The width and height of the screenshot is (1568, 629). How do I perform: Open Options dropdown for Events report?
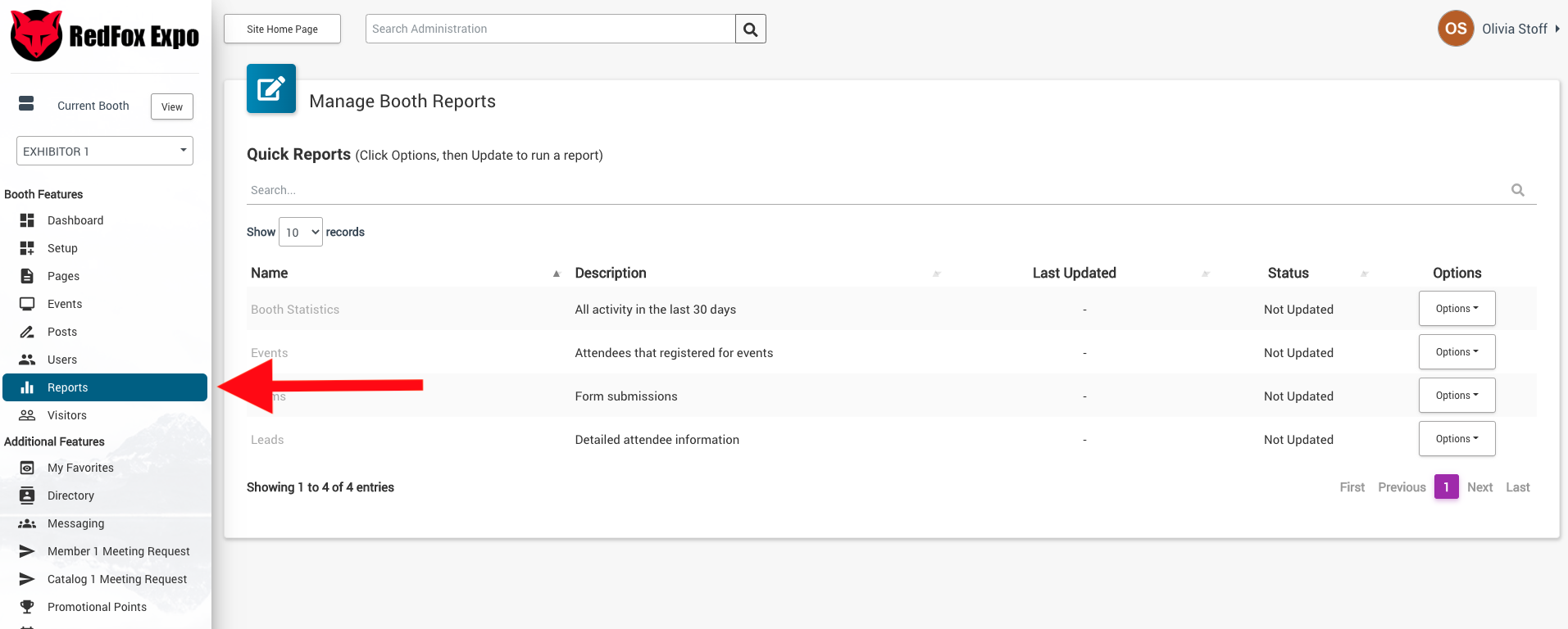click(1457, 352)
